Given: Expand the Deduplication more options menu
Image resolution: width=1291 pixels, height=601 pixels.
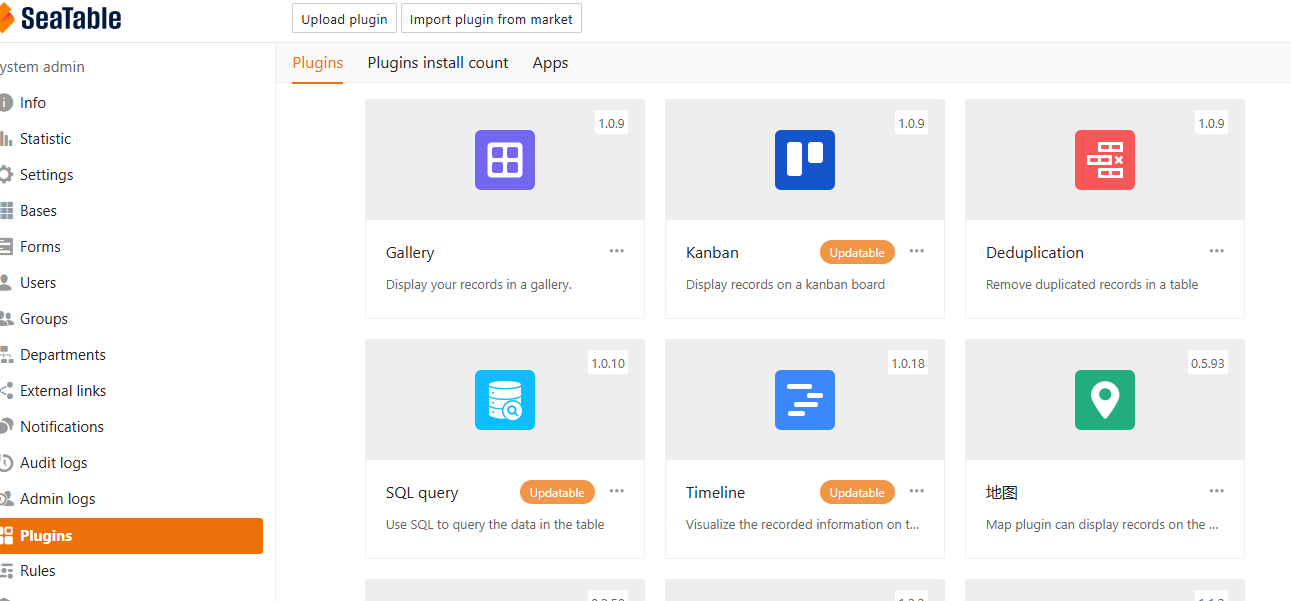Looking at the screenshot, I should click(1217, 251).
